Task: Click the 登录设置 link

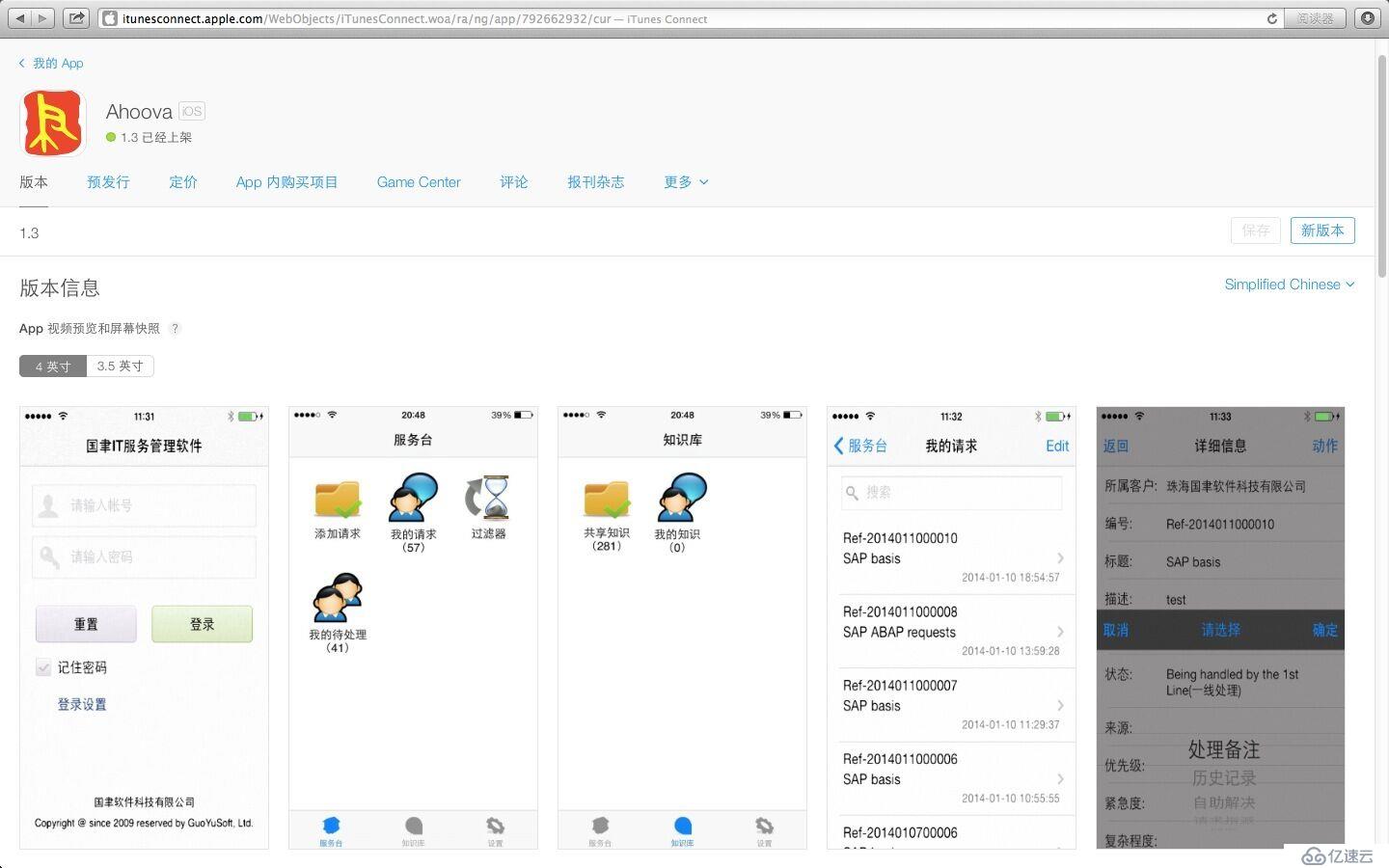Action: 82,705
